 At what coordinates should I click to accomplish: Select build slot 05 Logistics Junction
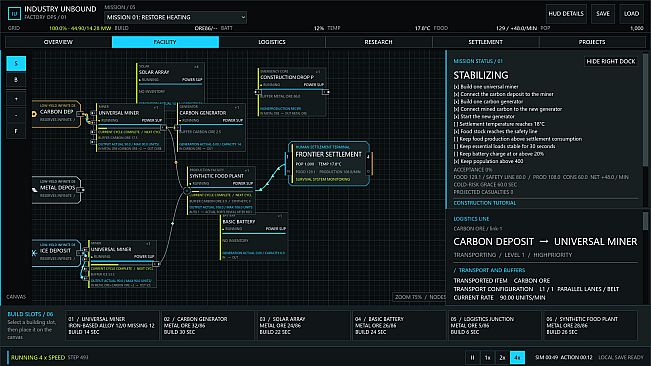tap(494, 326)
